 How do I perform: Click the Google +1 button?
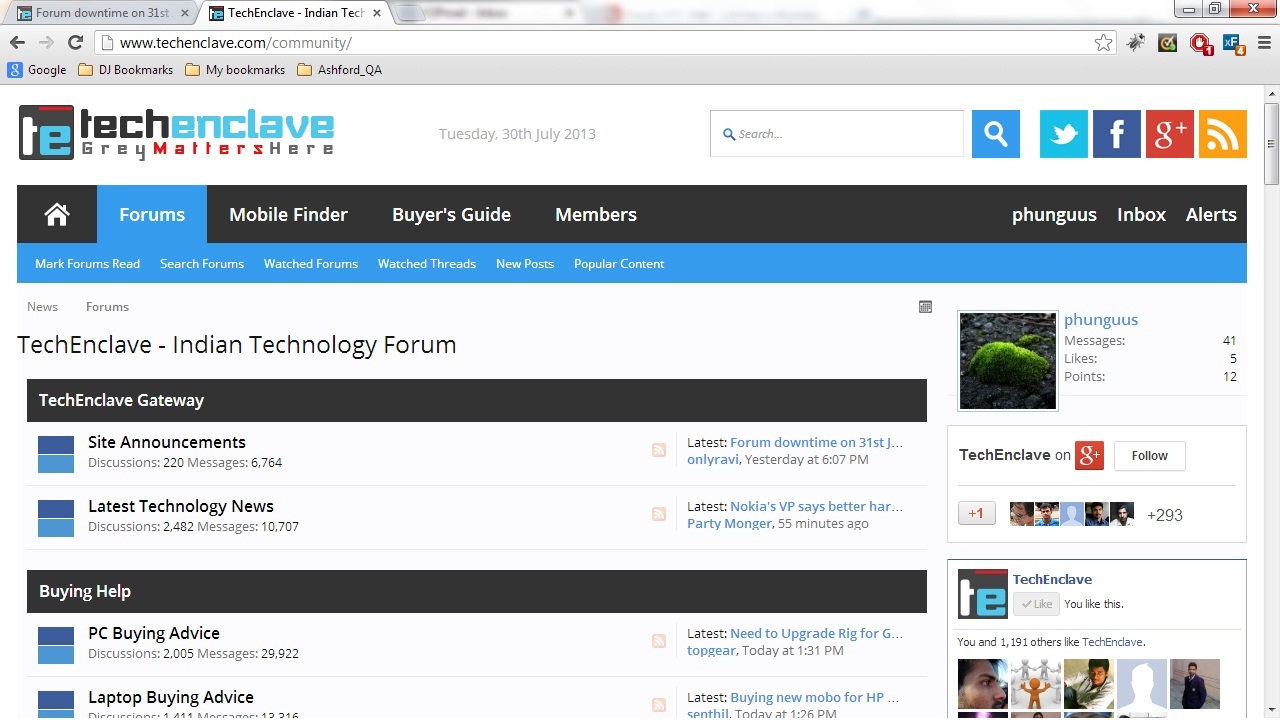(x=976, y=514)
